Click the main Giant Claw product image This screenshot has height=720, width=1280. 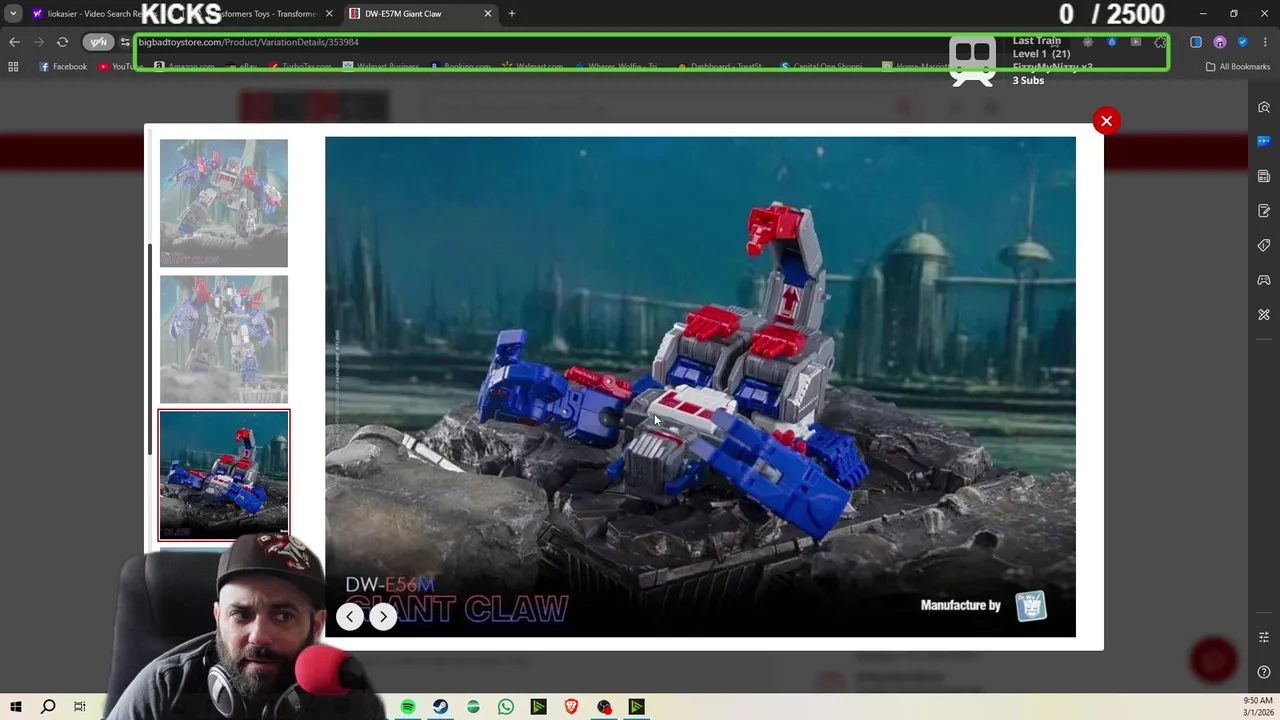point(700,387)
